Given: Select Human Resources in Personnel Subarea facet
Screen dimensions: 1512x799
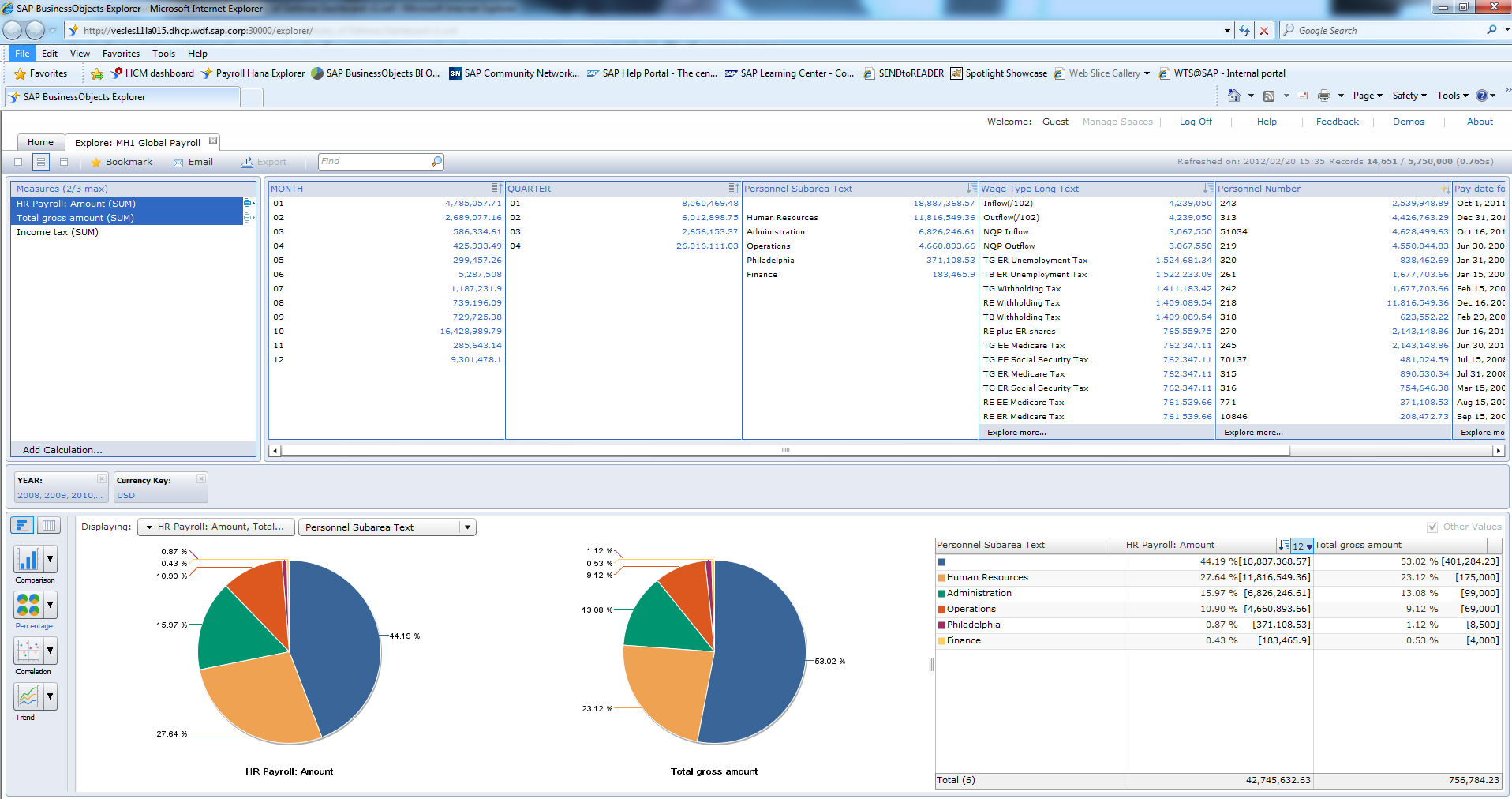Looking at the screenshot, I should pos(860,218).
